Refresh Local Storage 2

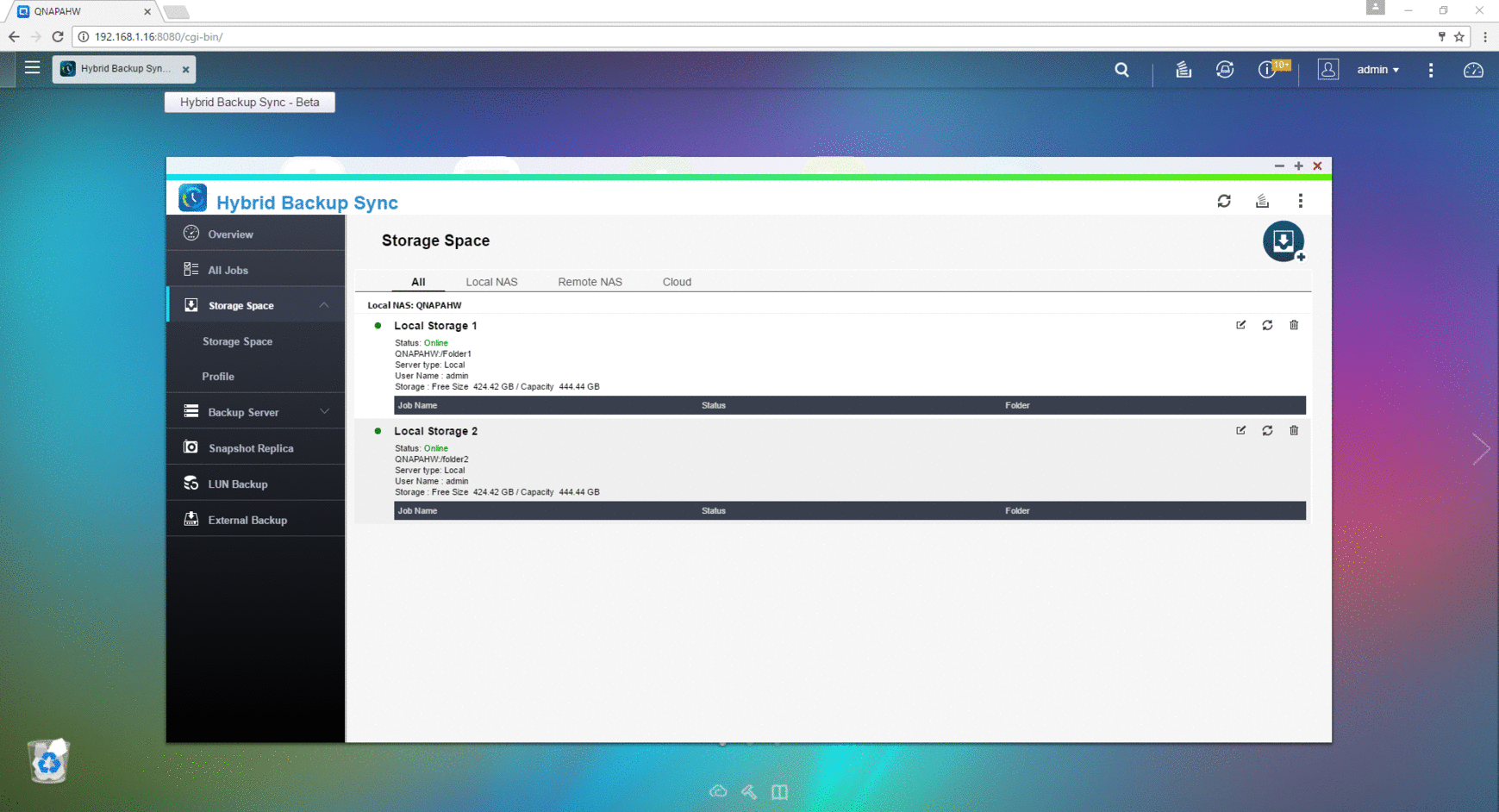point(1267,430)
